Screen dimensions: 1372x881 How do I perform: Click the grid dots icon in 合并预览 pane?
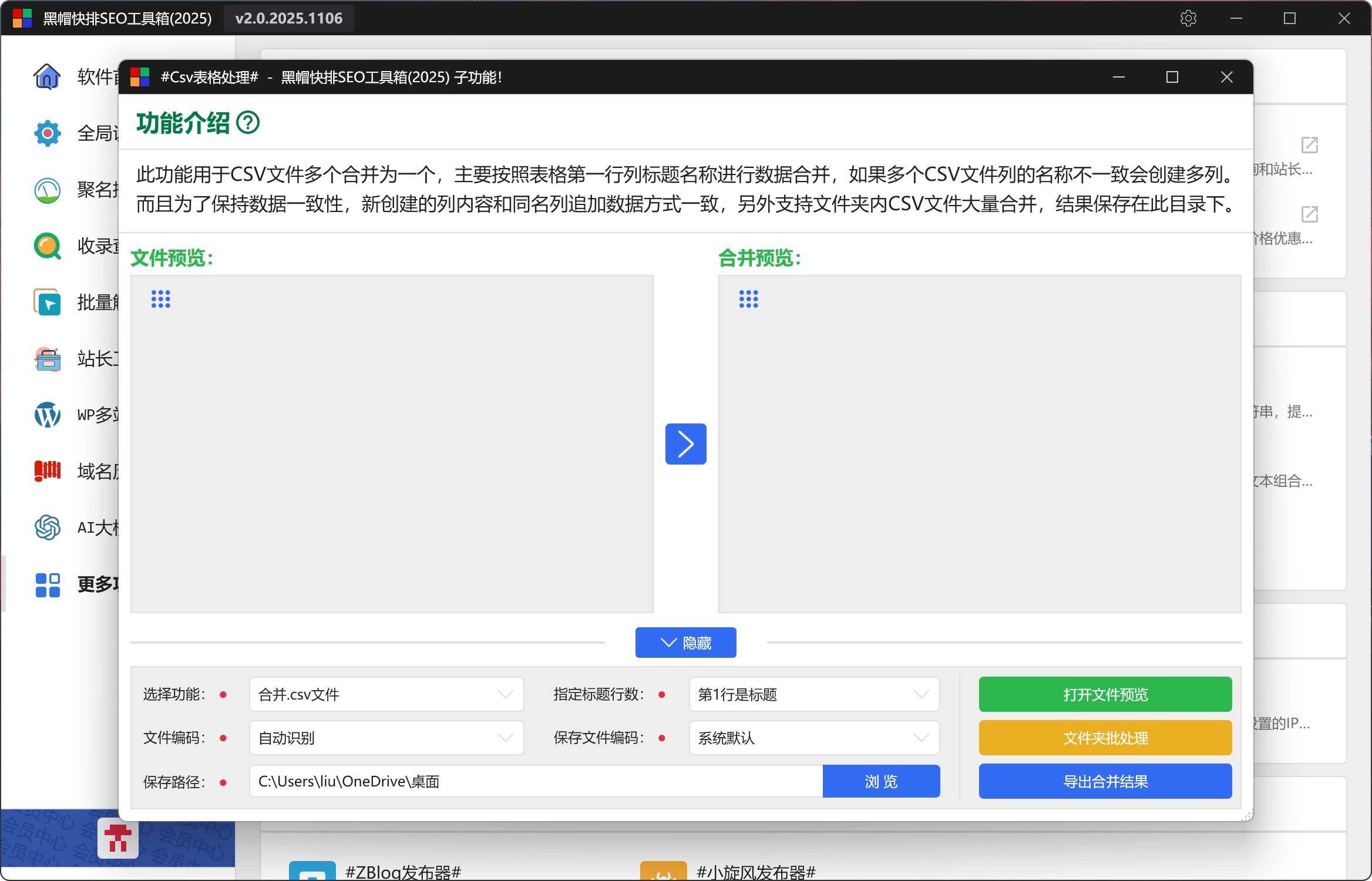coord(748,299)
